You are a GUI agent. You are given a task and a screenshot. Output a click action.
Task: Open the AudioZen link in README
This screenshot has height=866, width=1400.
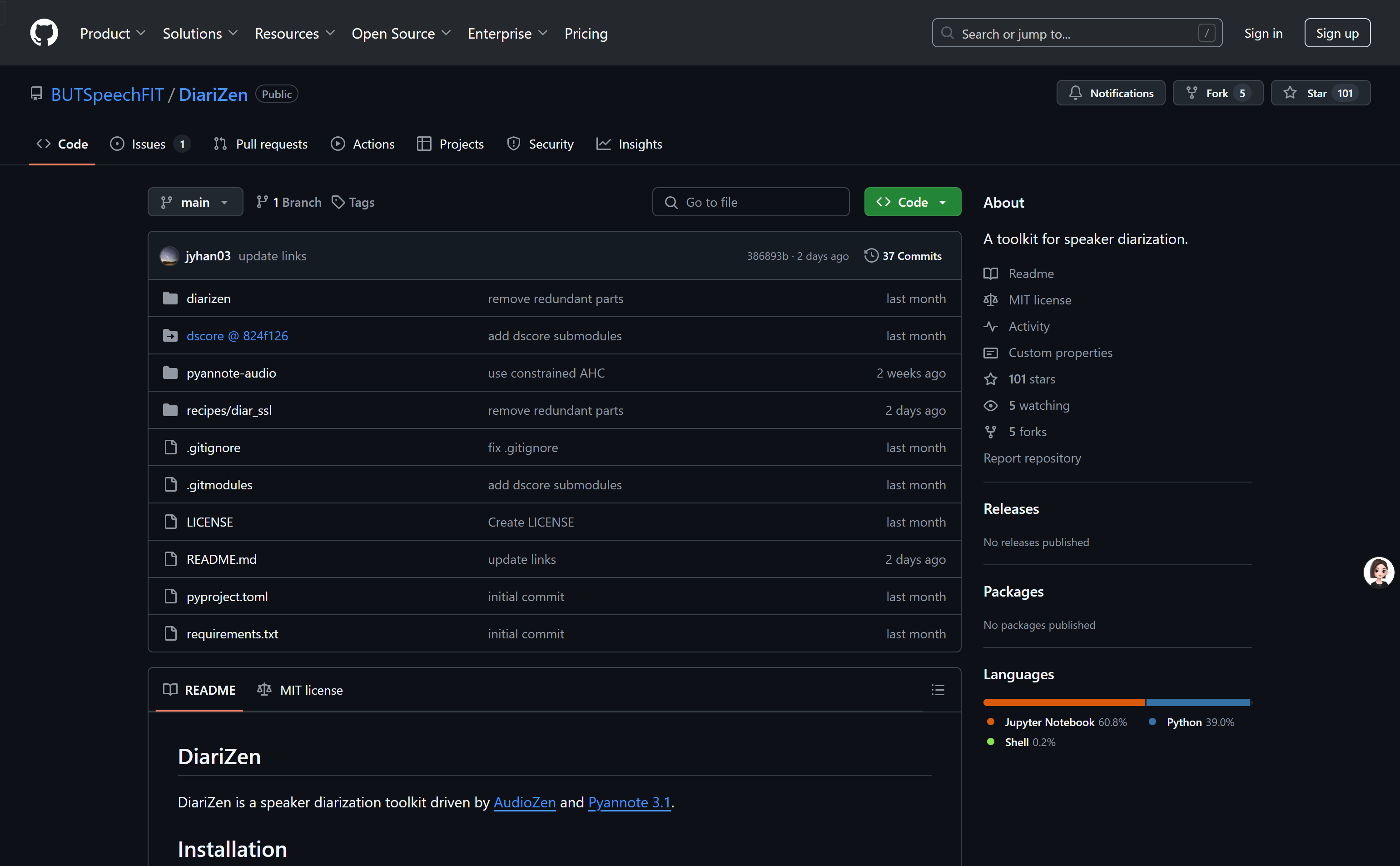[525, 802]
